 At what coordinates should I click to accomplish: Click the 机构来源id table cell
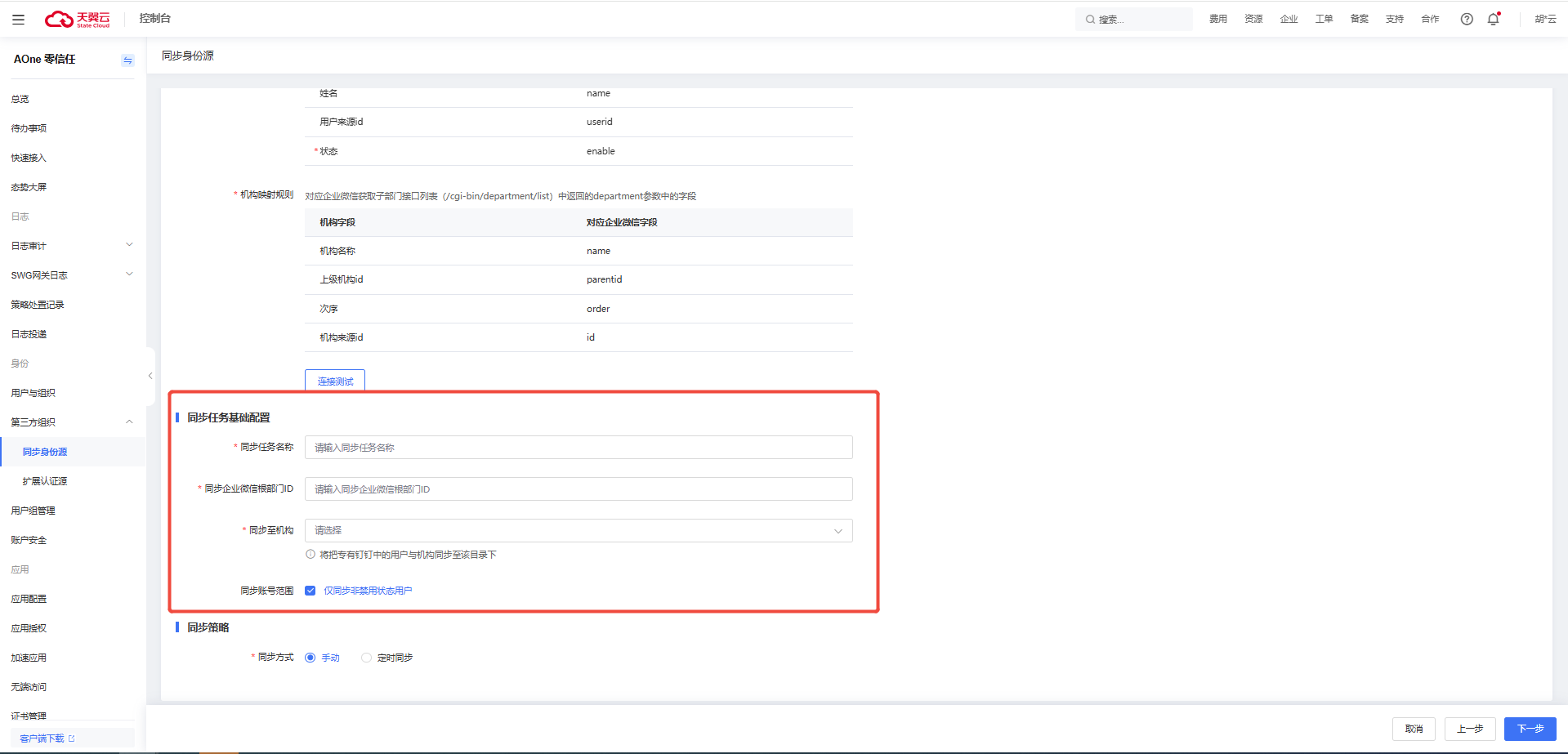[342, 337]
